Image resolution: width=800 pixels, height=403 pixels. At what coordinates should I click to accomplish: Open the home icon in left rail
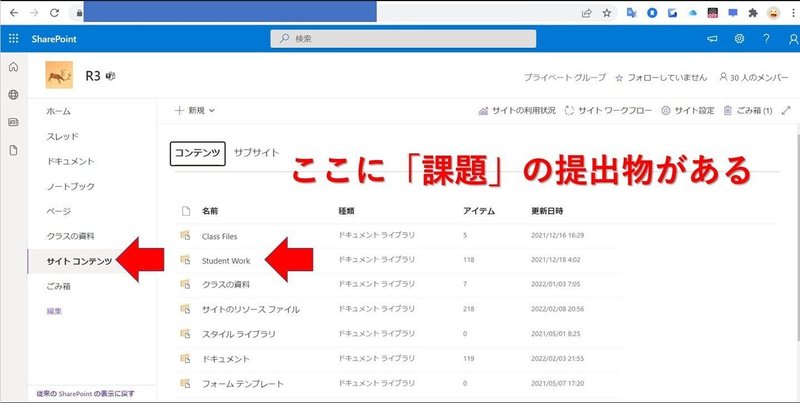coord(14,67)
